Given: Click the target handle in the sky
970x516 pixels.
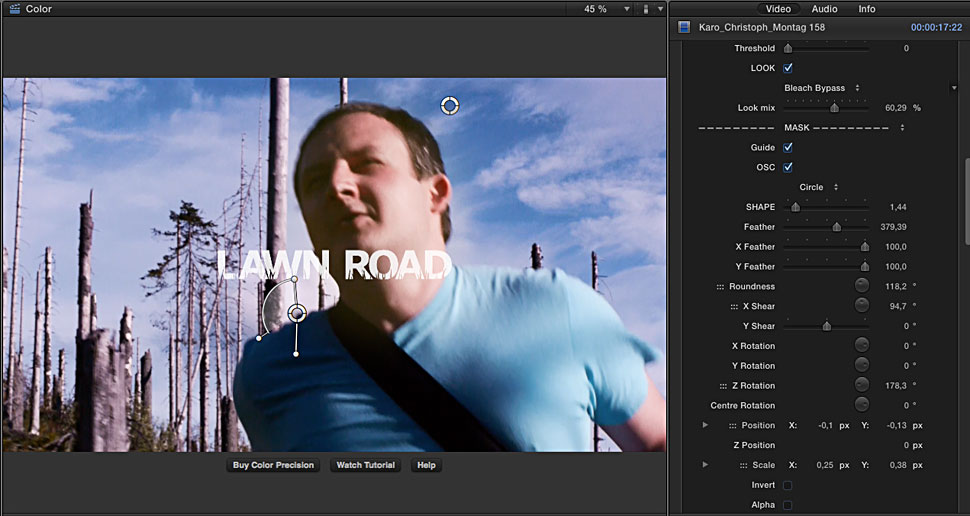Looking at the screenshot, I should (450, 105).
